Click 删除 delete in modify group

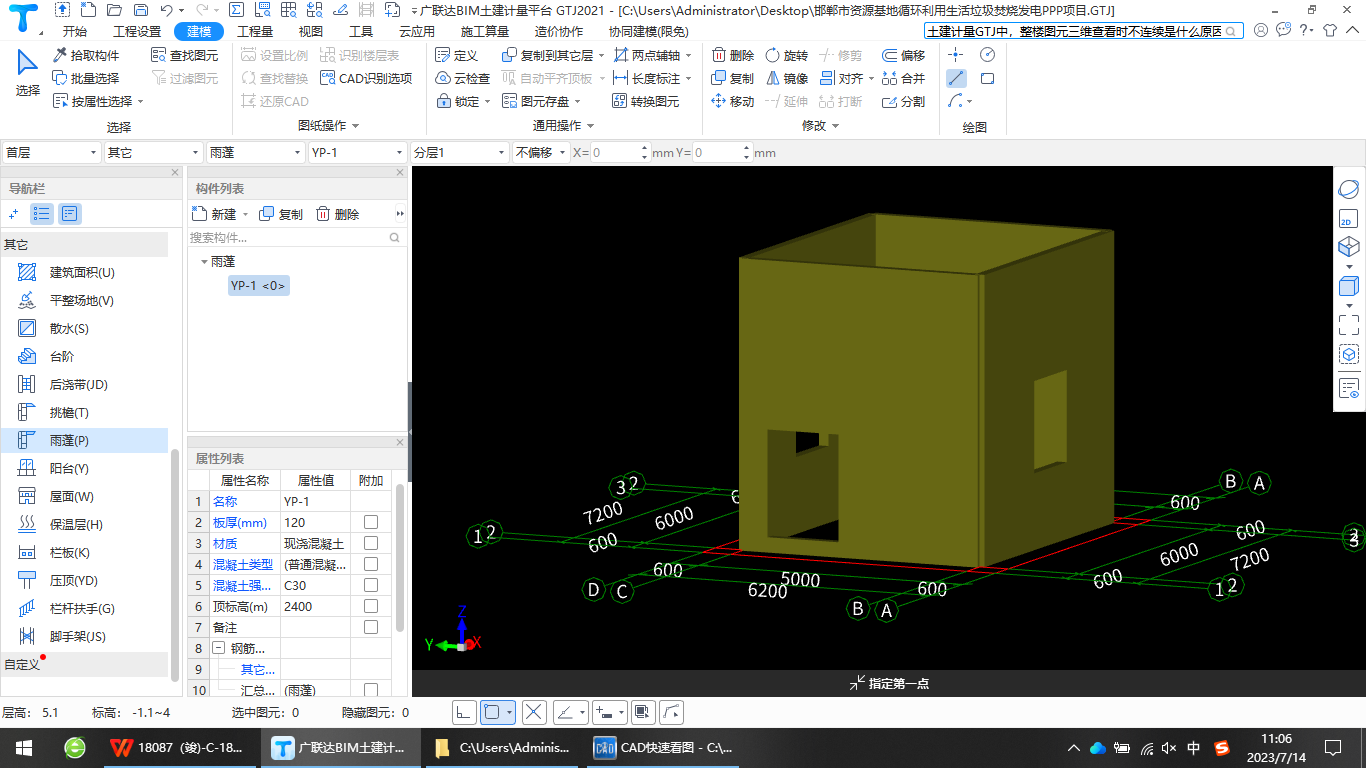click(733, 55)
